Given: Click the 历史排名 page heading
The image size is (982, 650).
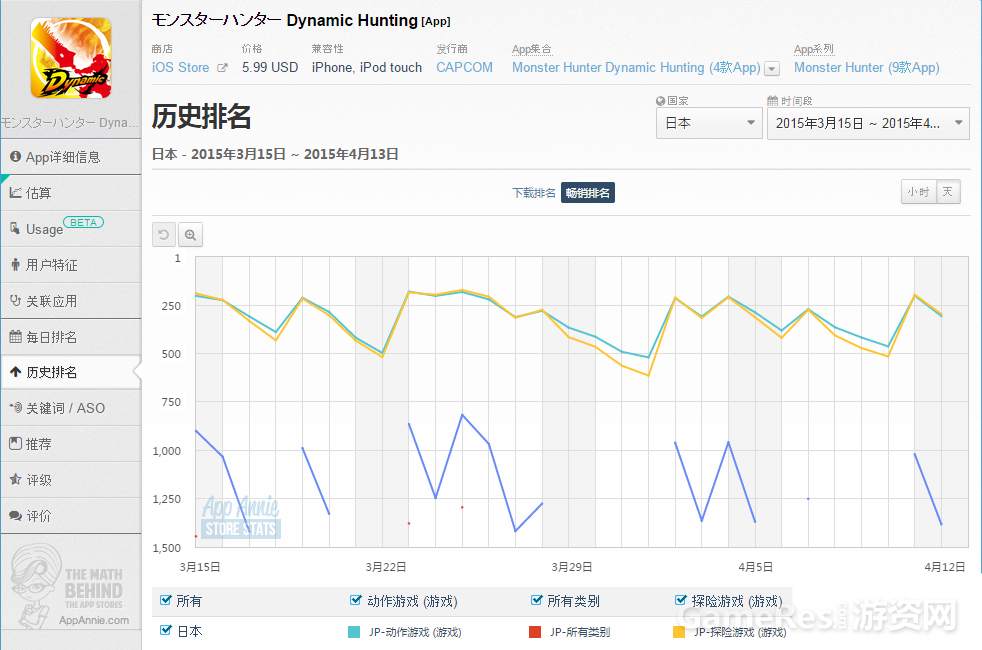Looking at the screenshot, I should coord(202,116).
